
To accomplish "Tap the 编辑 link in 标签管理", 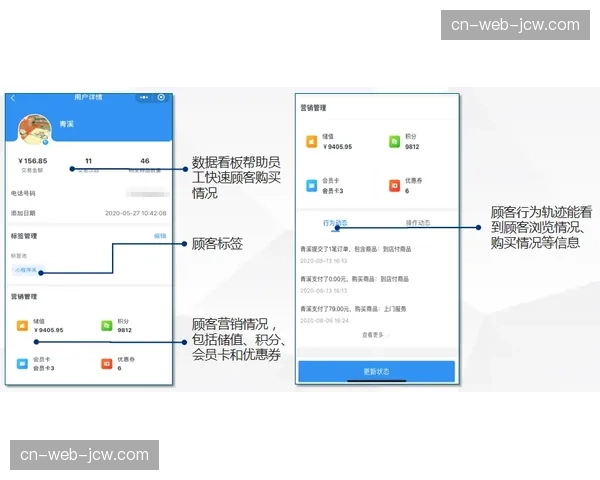I will [160, 236].
